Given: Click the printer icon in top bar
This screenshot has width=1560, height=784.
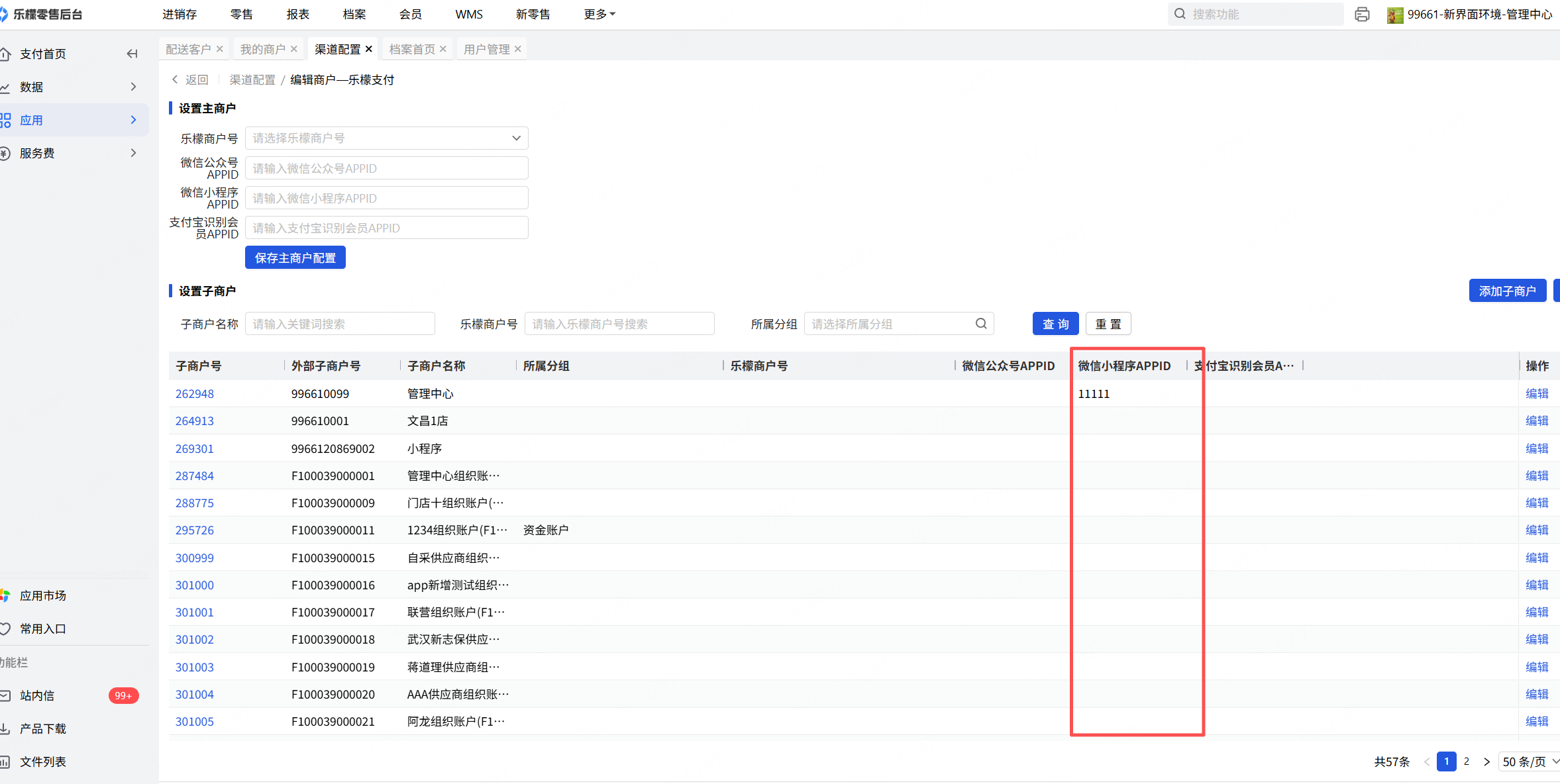Looking at the screenshot, I should (x=1362, y=14).
